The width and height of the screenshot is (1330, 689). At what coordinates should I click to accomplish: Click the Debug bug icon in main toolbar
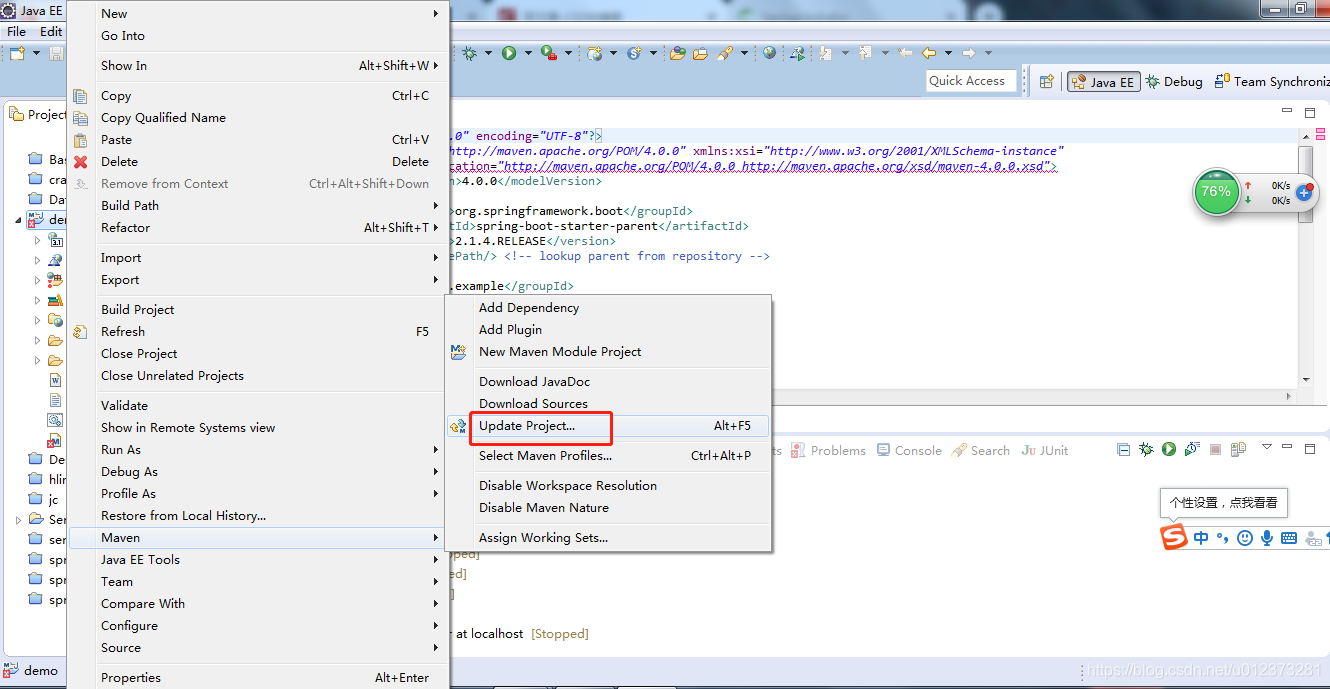tap(469, 53)
